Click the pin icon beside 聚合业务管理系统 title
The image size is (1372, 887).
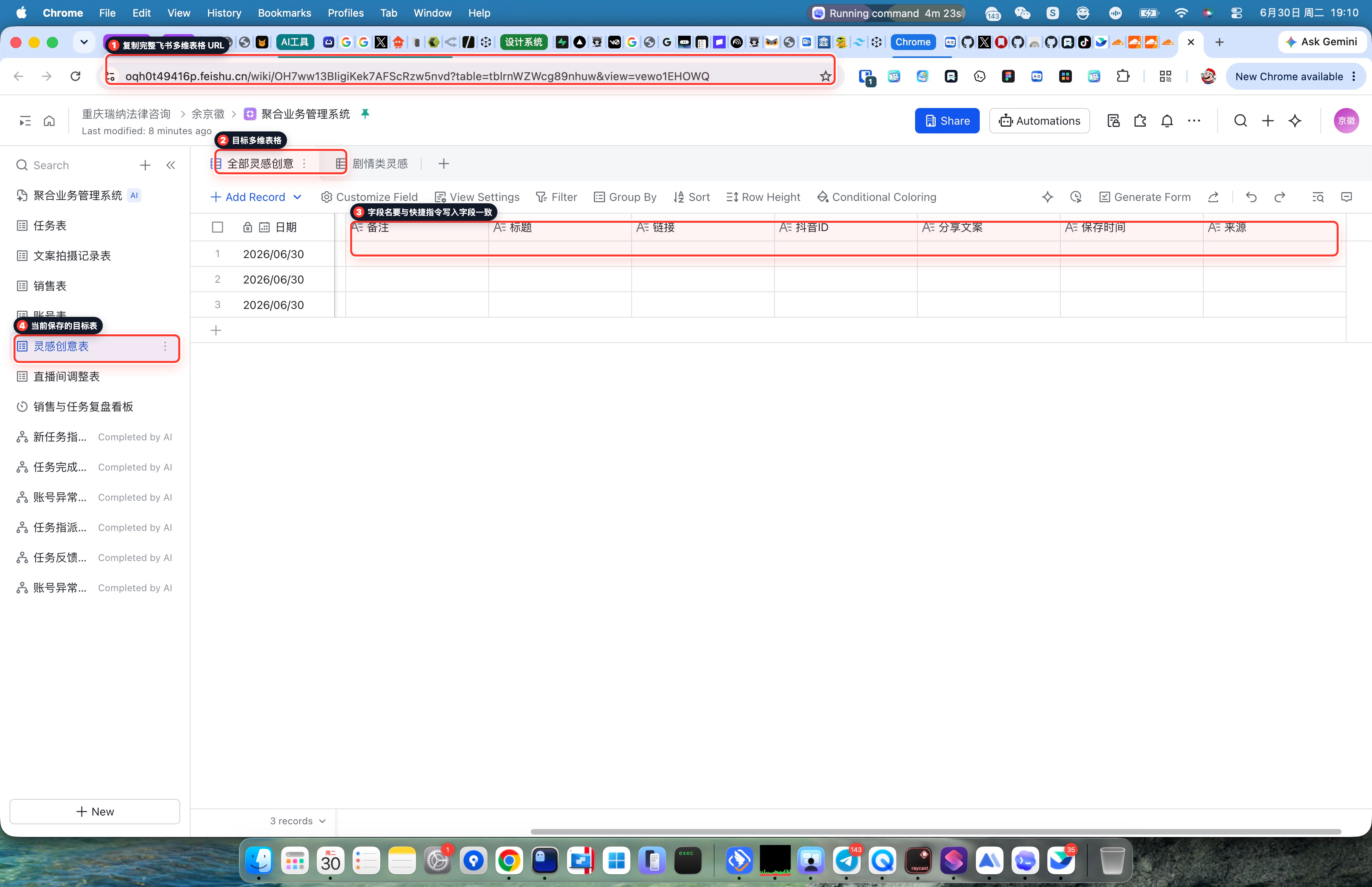coord(365,114)
